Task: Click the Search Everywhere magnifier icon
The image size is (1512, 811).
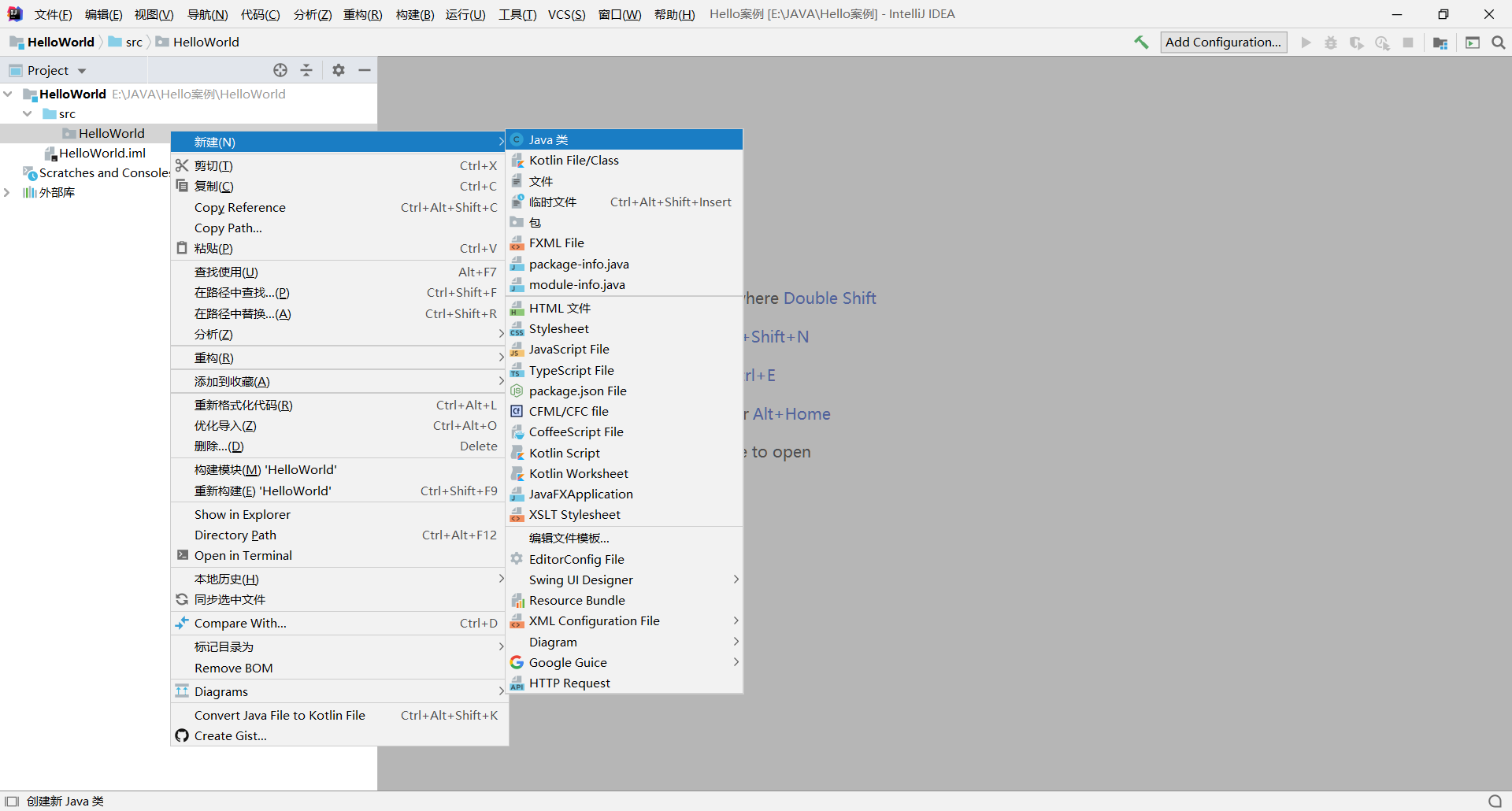Action: coord(1499,43)
